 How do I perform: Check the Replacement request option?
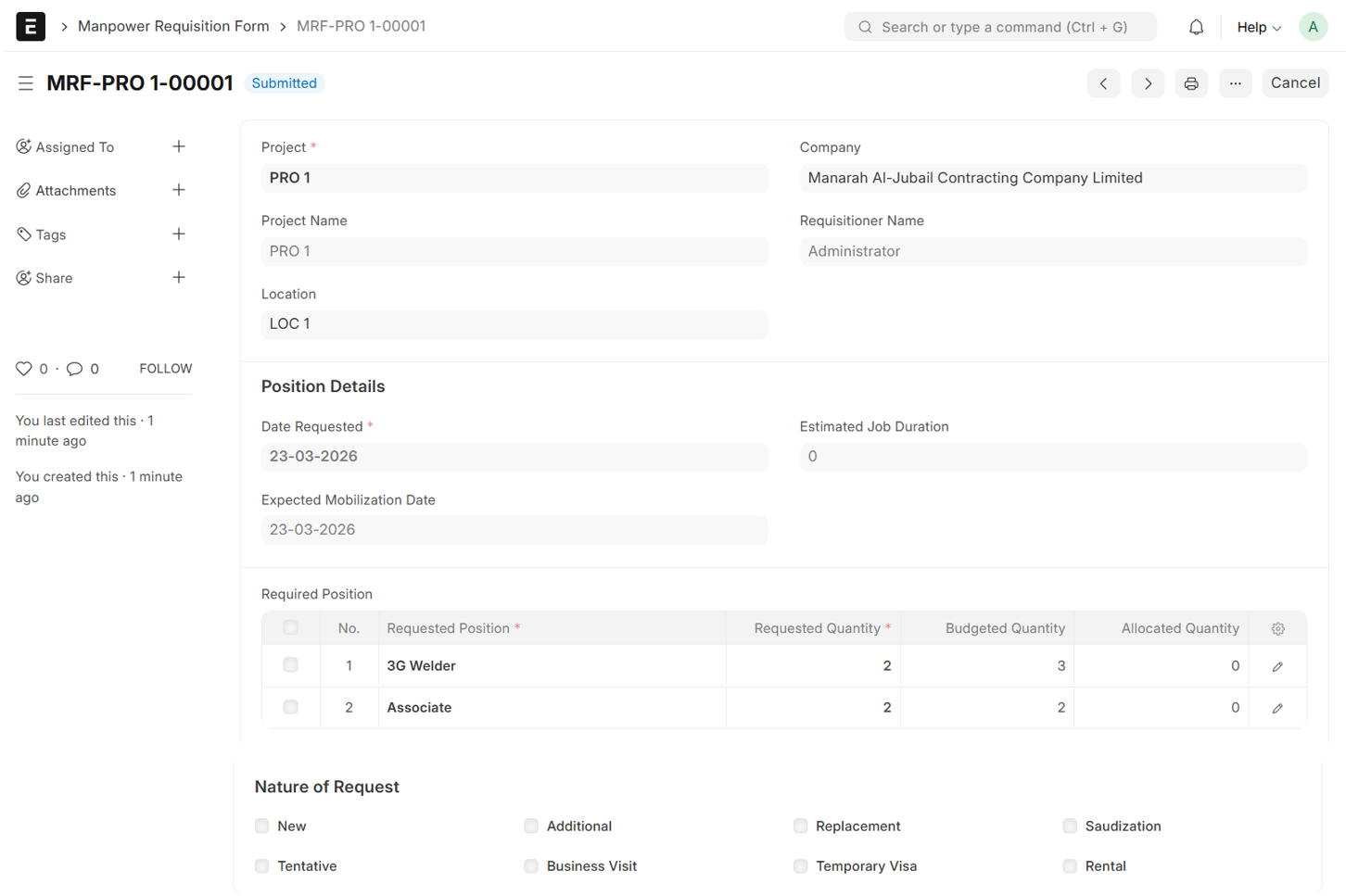coord(801,826)
